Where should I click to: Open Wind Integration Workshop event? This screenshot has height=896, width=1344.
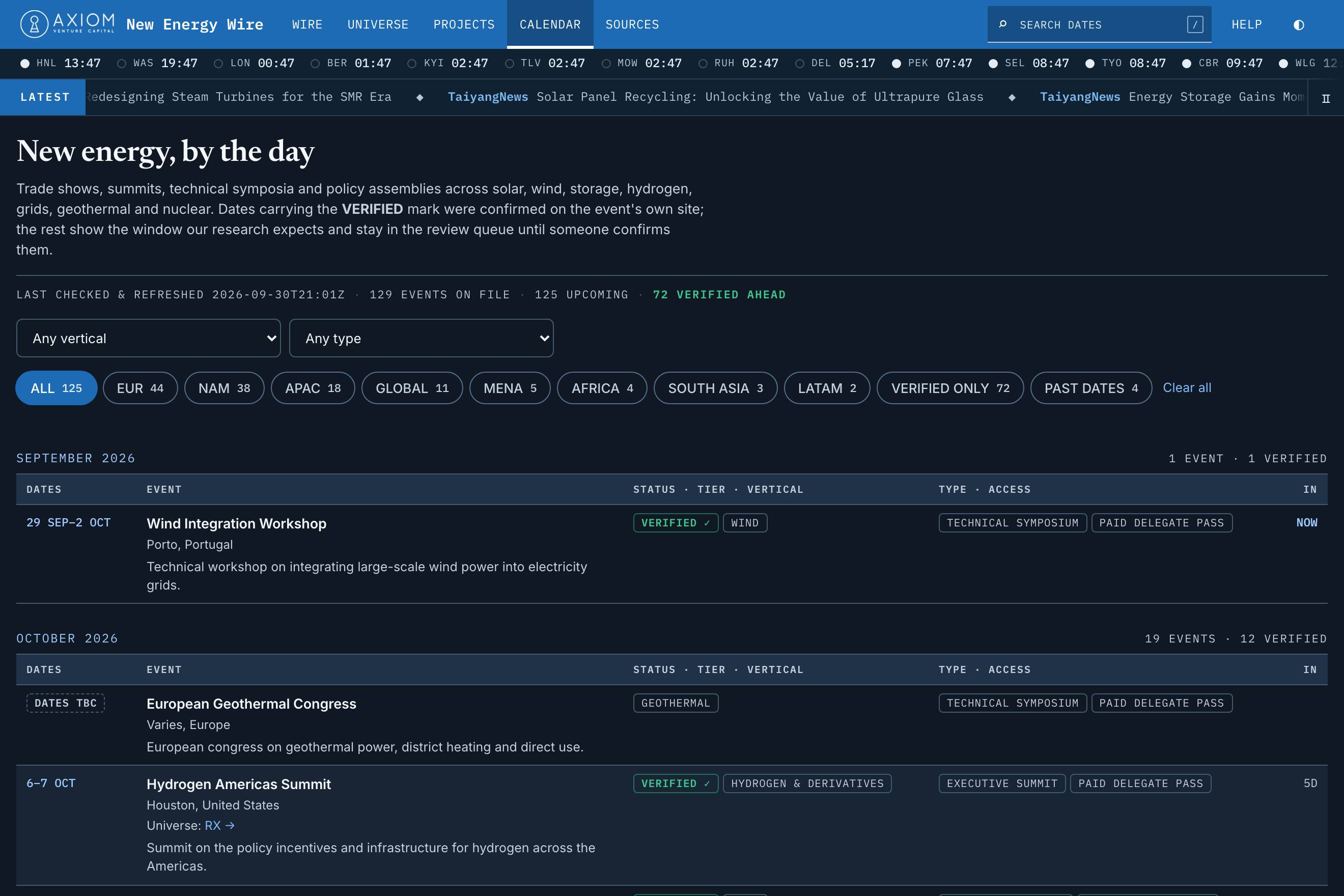coord(237,523)
